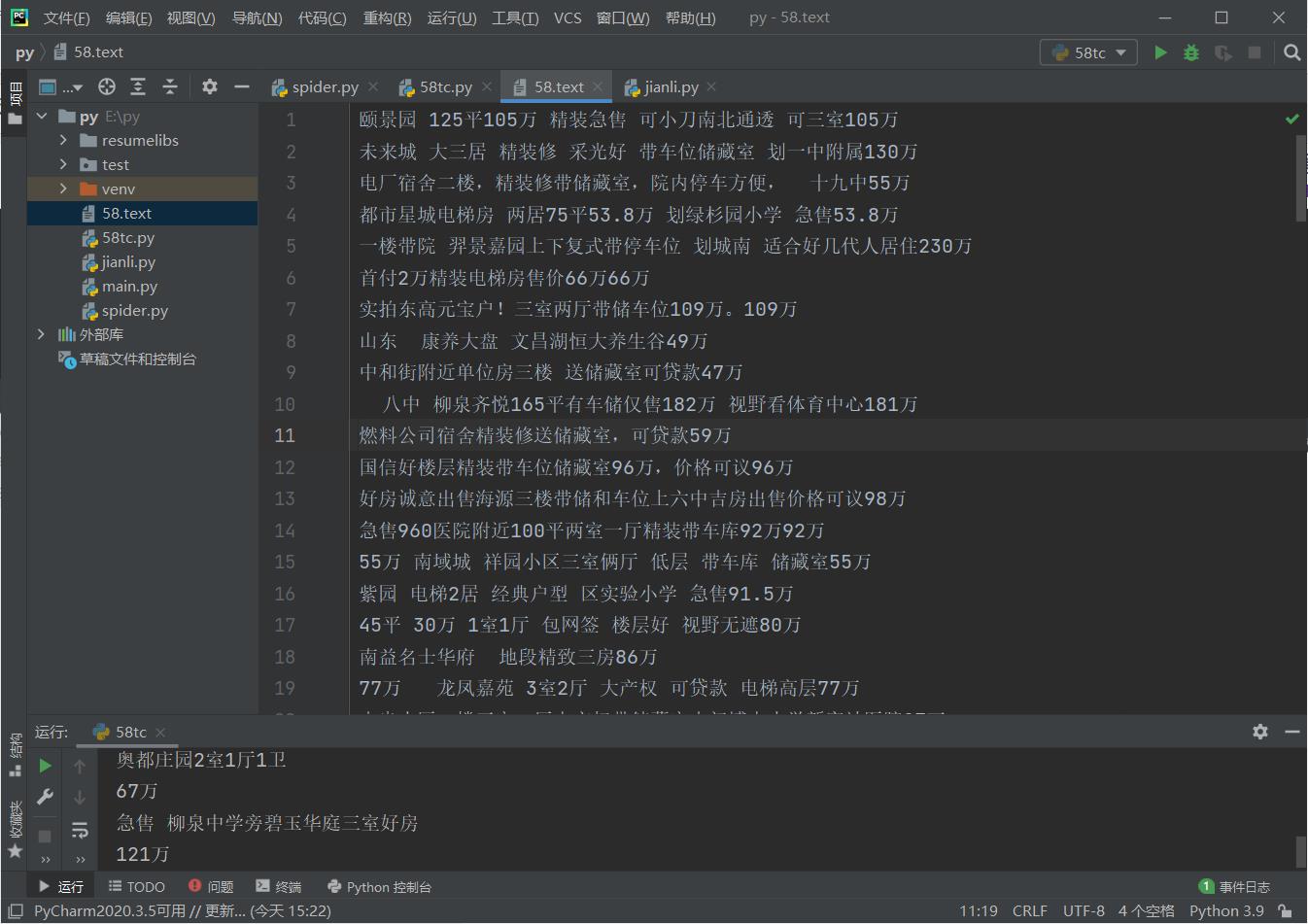Open the 58tc run configuration dropdown
This screenshot has height=924, width=1308.
pyautogui.click(x=1089, y=52)
